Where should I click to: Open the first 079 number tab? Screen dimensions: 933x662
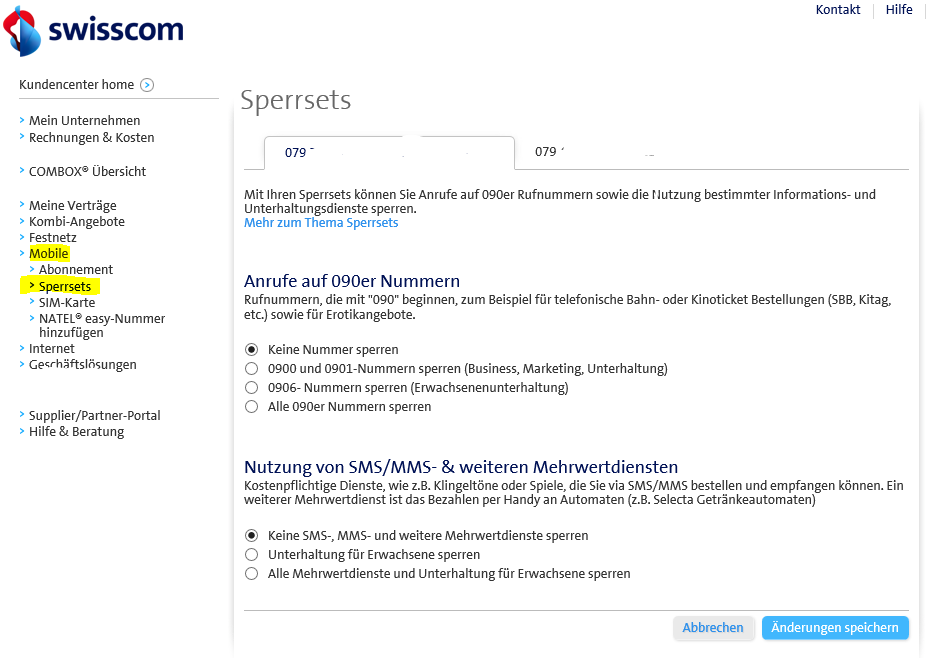click(x=388, y=153)
